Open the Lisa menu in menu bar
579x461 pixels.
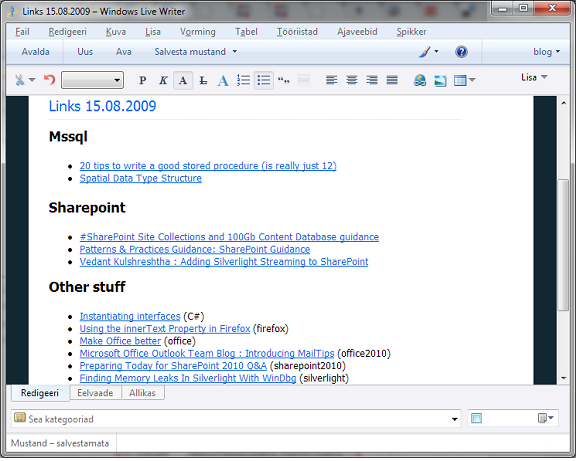153,32
